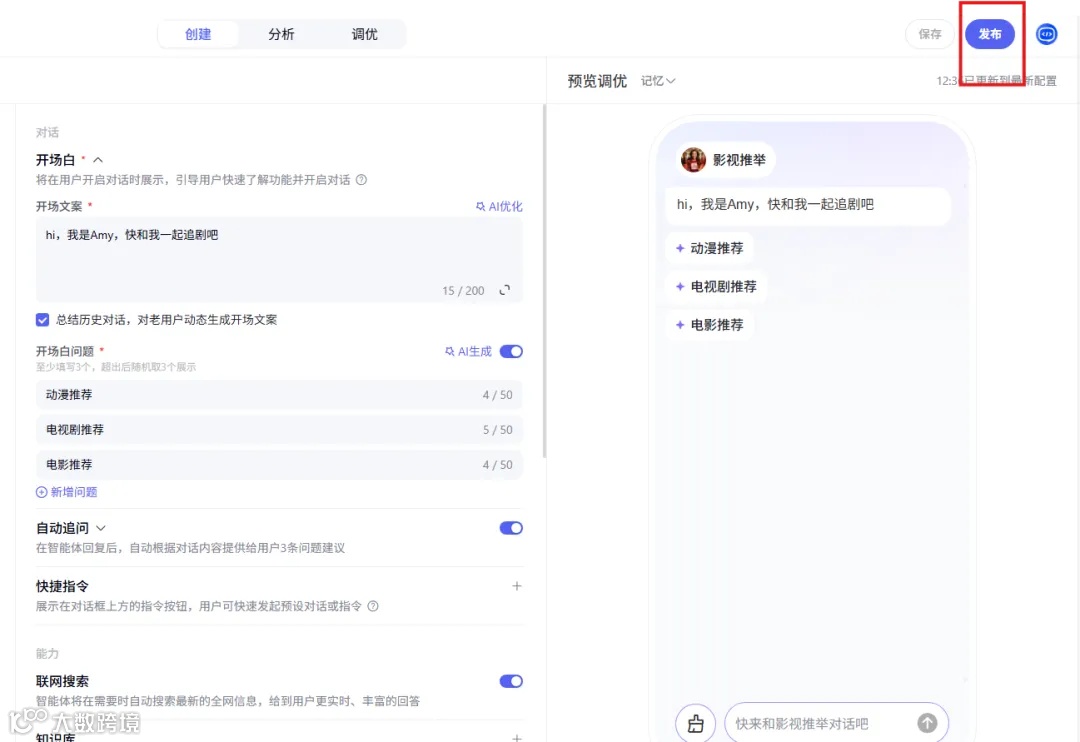Switch to the 分析 tab
Screen dimensions: 1080x742
[x=281, y=33]
